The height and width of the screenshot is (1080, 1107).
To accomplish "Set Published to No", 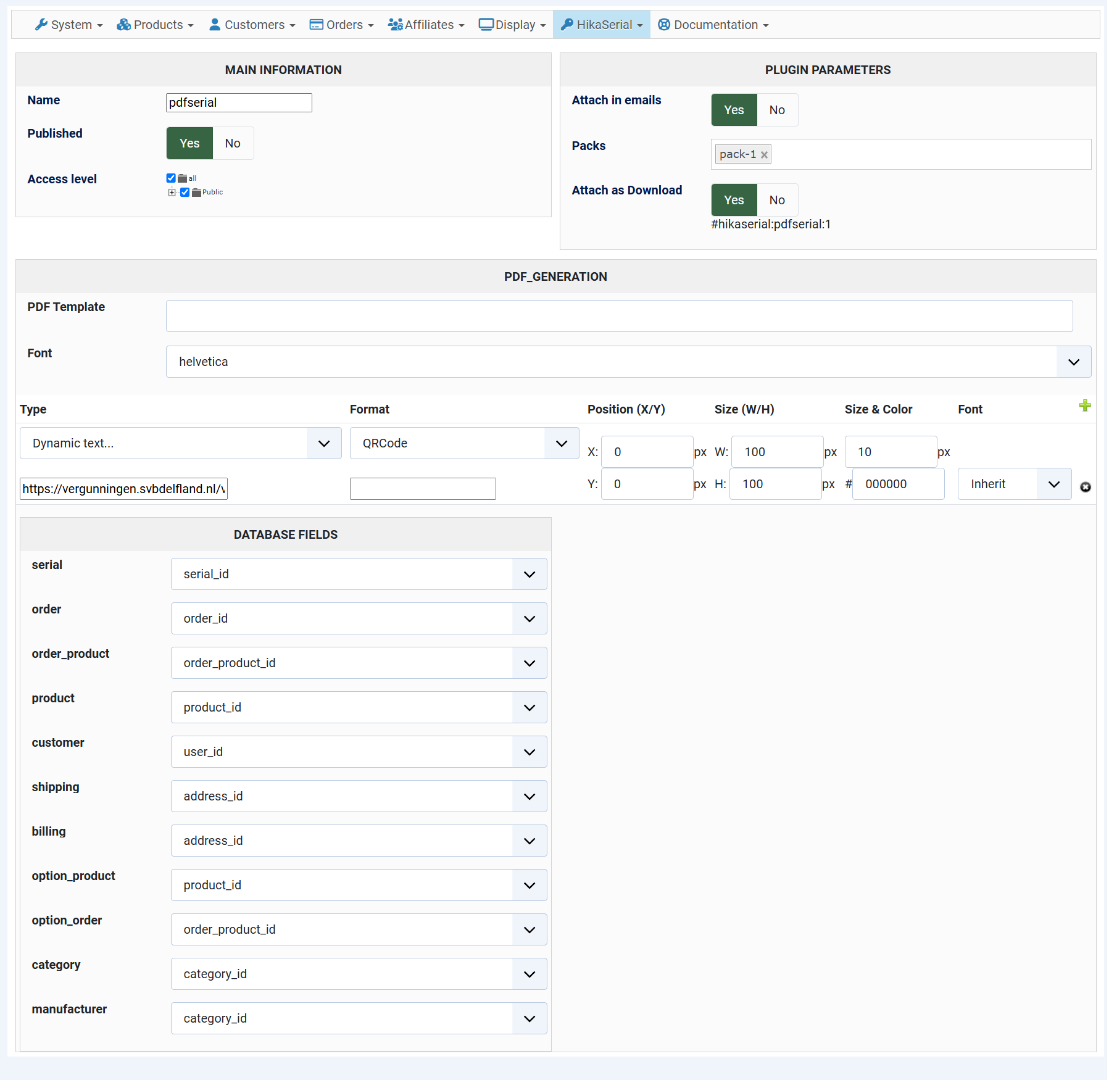I will click(233, 143).
